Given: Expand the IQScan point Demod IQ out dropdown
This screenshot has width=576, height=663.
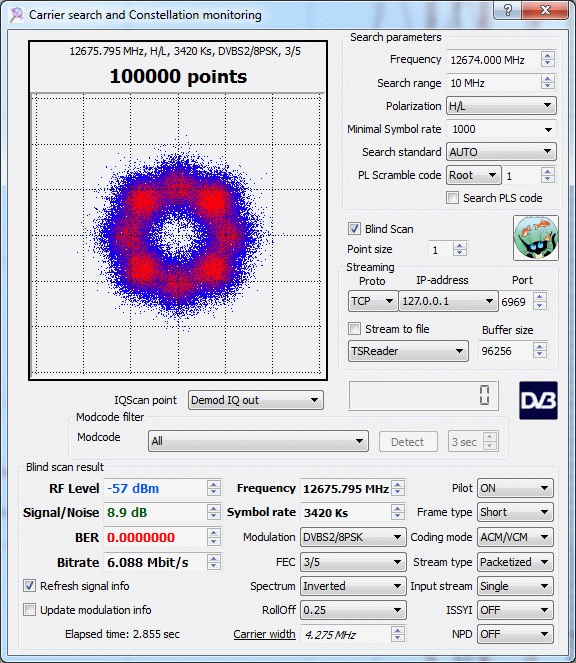Looking at the screenshot, I should pos(255,400).
